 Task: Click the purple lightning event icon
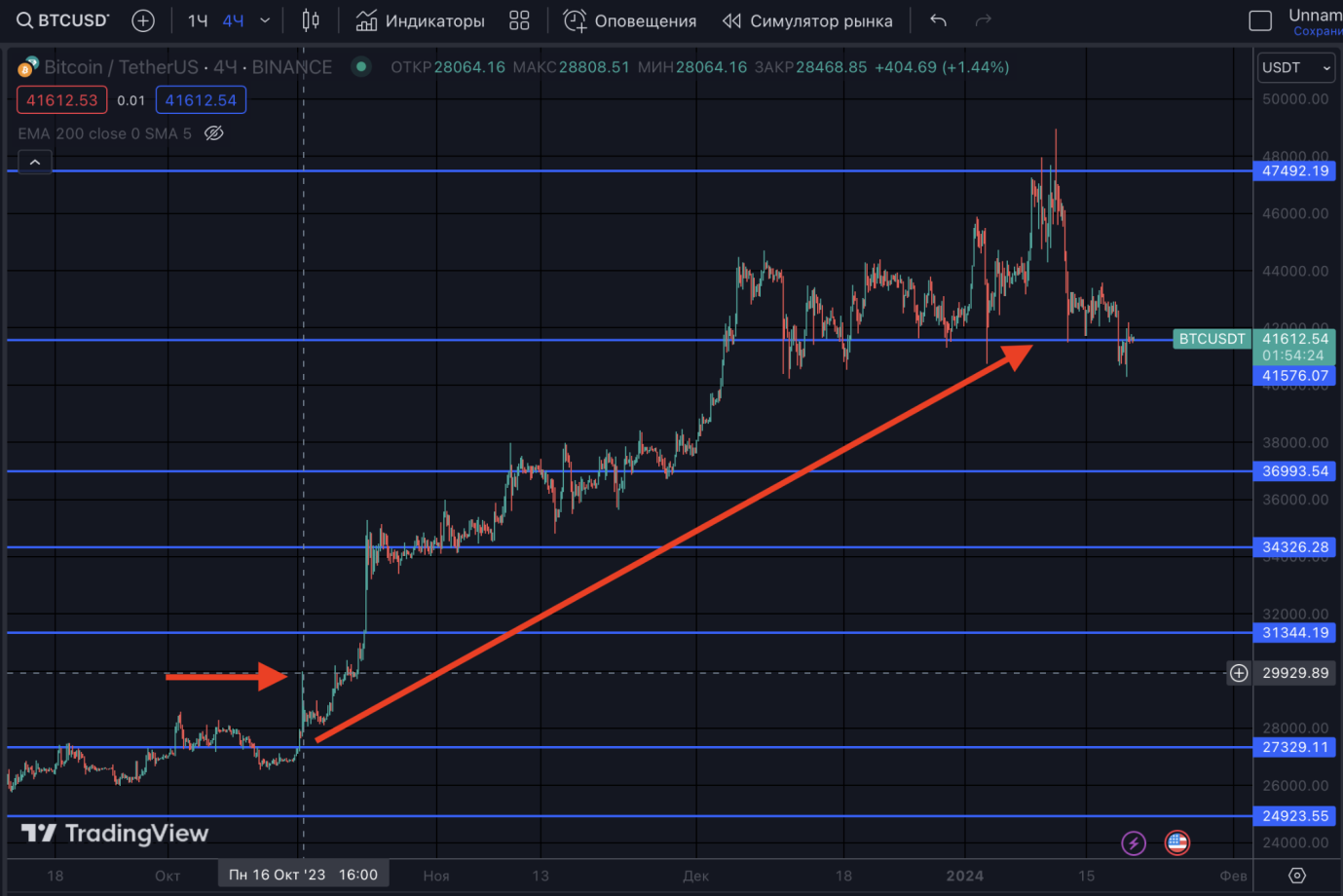click(x=1134, y=843)
